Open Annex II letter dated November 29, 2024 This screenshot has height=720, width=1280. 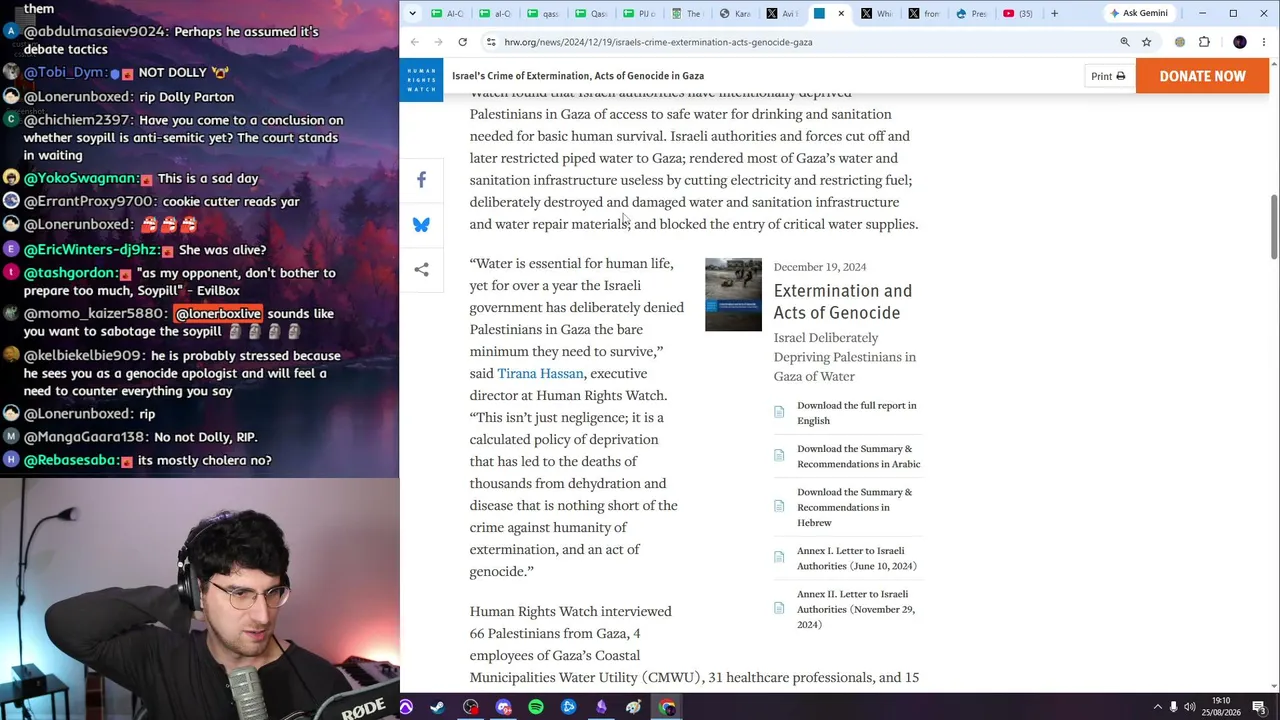coord(855,609)
